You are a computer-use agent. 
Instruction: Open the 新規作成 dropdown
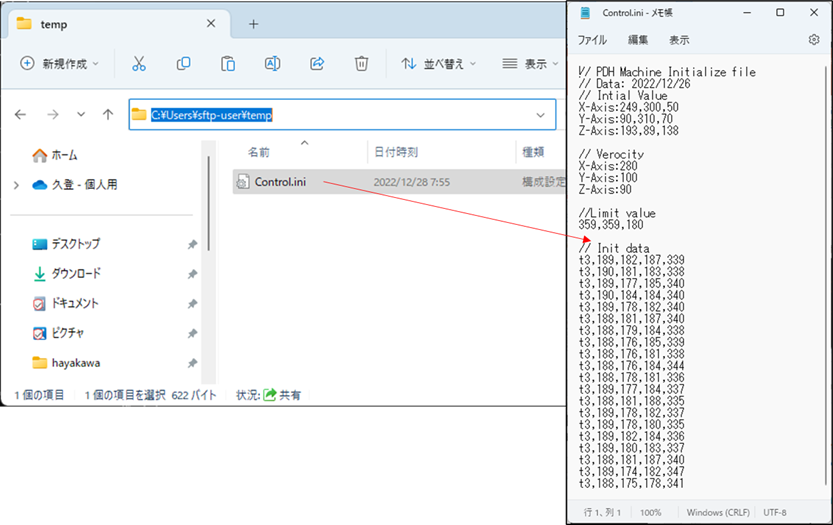[x=60, y=63]
